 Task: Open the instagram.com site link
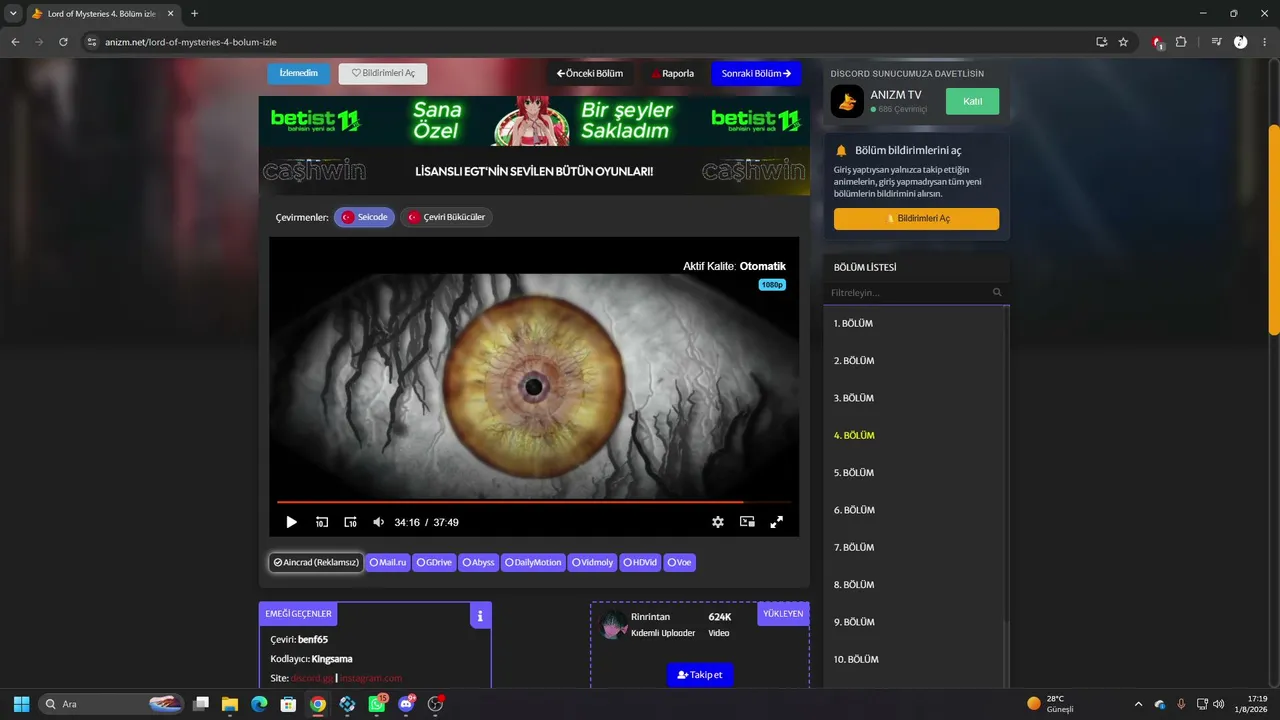point(371,678)
